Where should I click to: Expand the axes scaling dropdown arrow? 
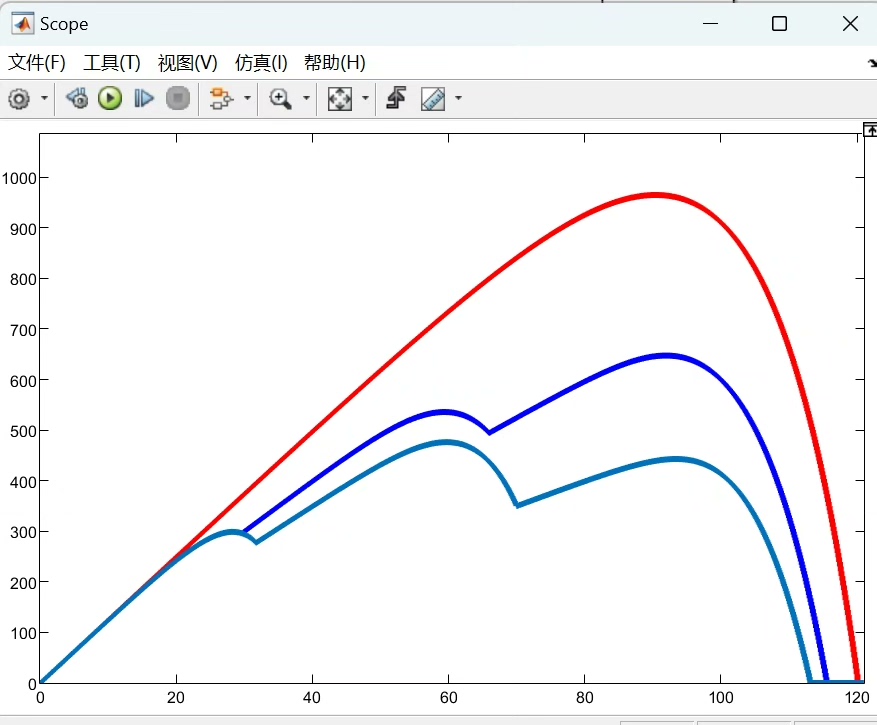pos(365,98)
